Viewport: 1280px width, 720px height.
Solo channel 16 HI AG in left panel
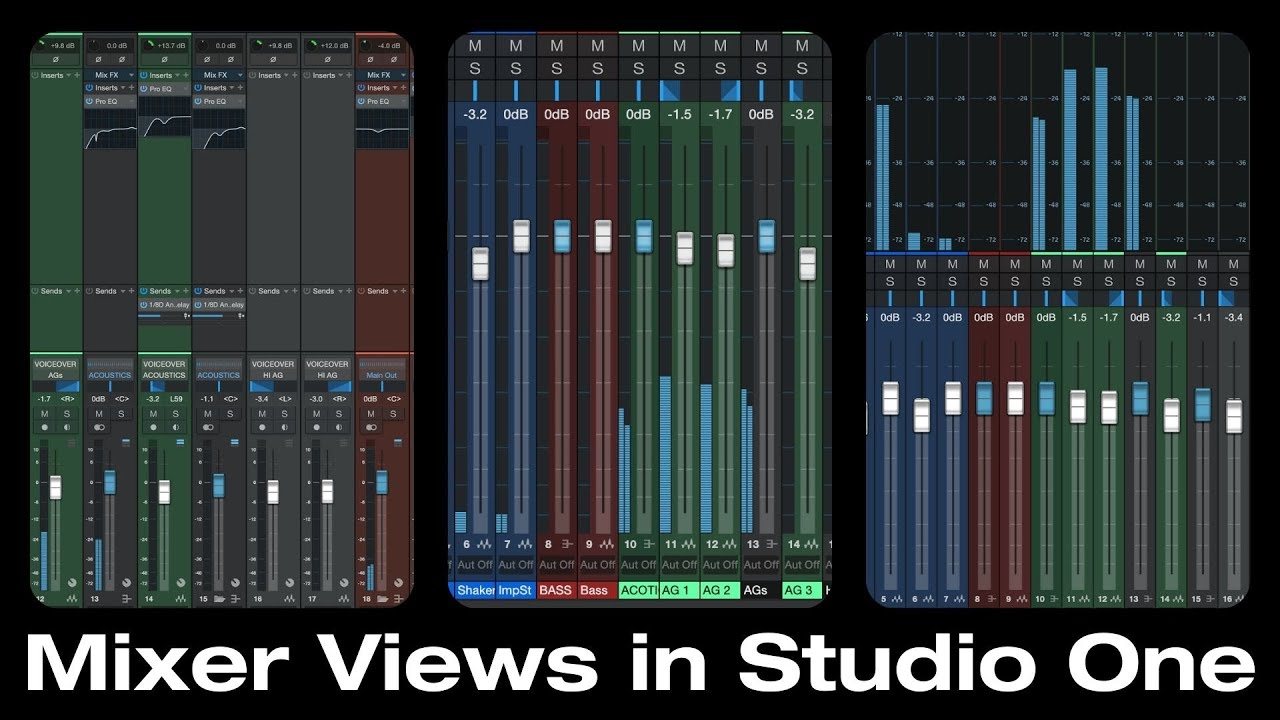point(284,414)
